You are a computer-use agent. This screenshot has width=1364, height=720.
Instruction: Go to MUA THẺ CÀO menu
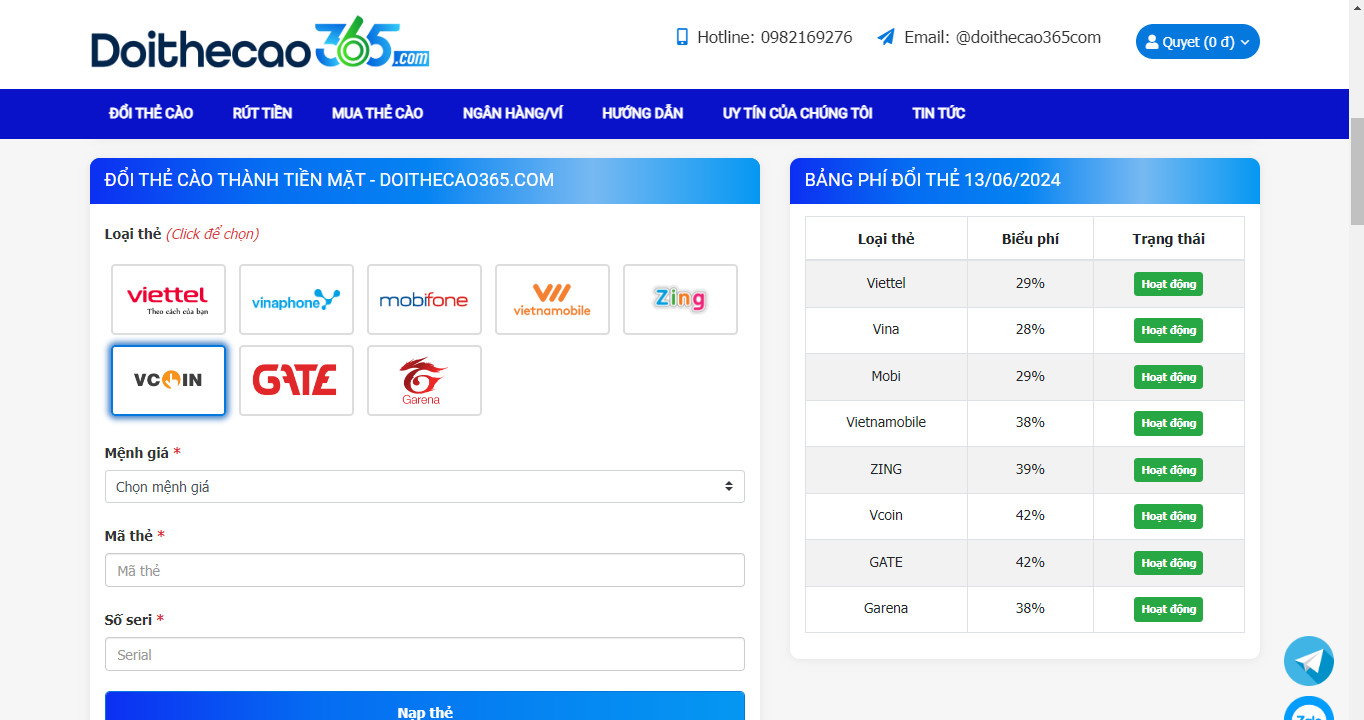(377, 113)
